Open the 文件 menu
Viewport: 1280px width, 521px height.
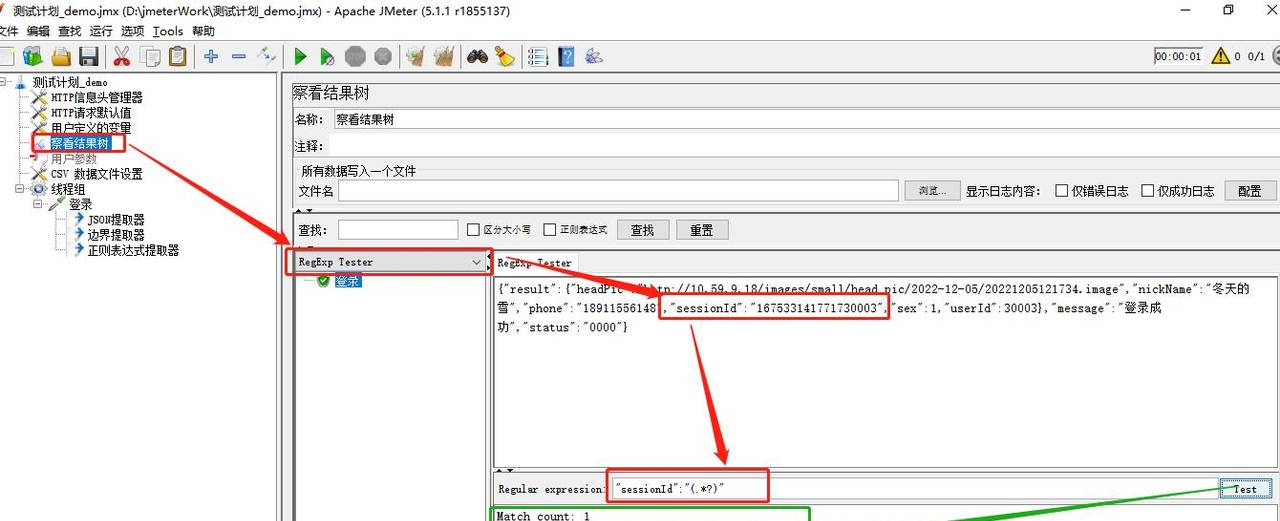(8, 31)
